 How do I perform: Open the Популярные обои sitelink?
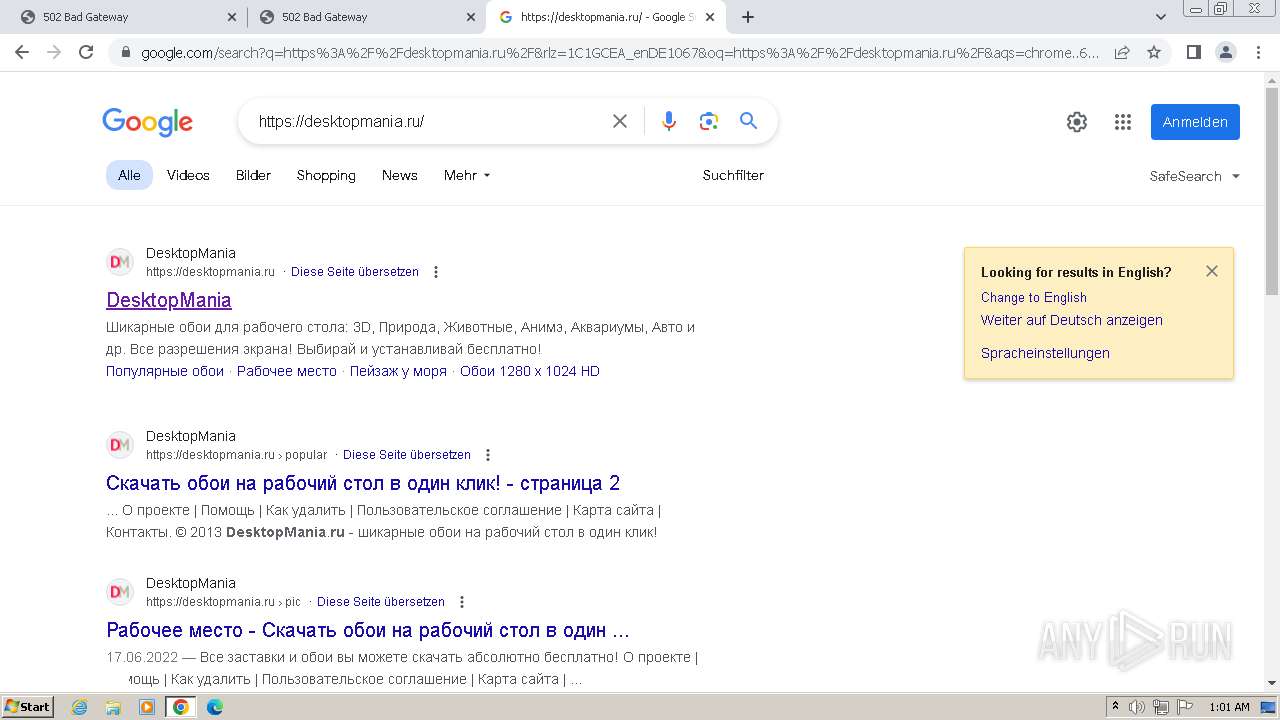(x=165, y=371)
